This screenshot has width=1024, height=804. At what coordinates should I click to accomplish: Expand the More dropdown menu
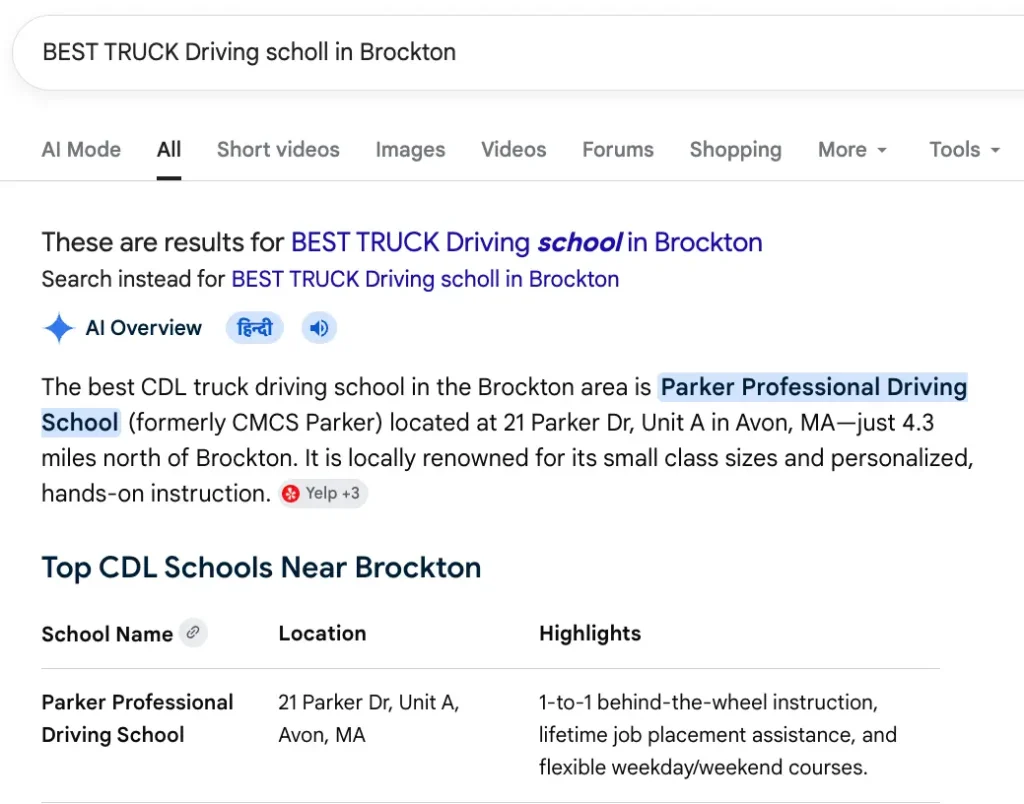[852, 150]
